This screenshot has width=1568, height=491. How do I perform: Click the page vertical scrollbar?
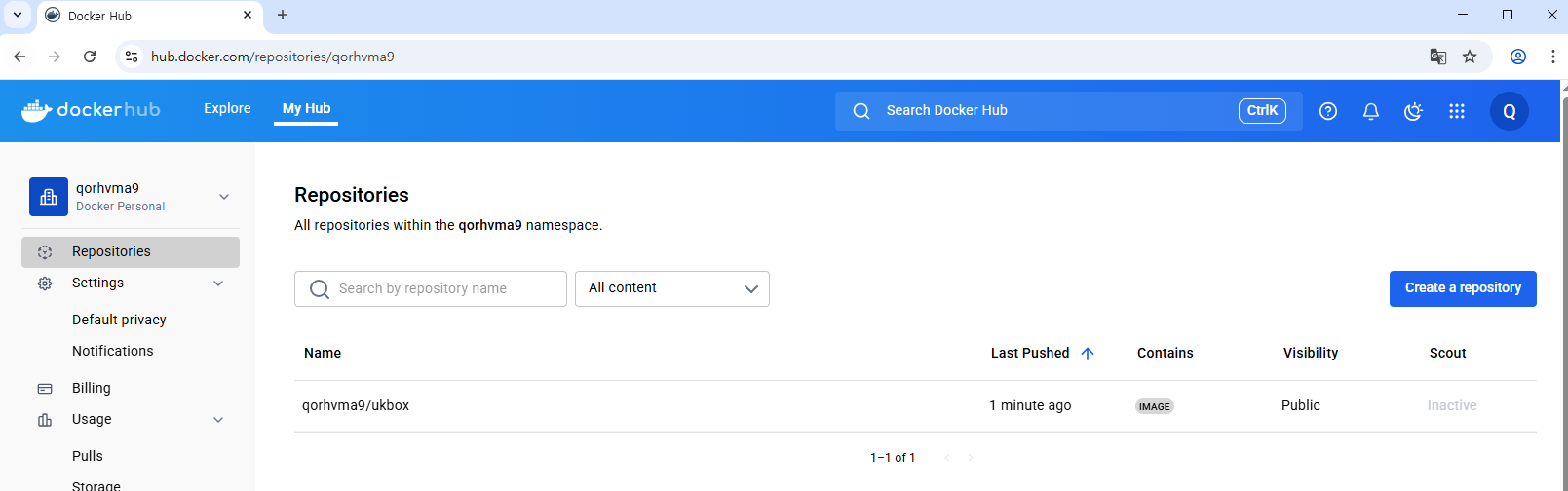(1564, 292)
